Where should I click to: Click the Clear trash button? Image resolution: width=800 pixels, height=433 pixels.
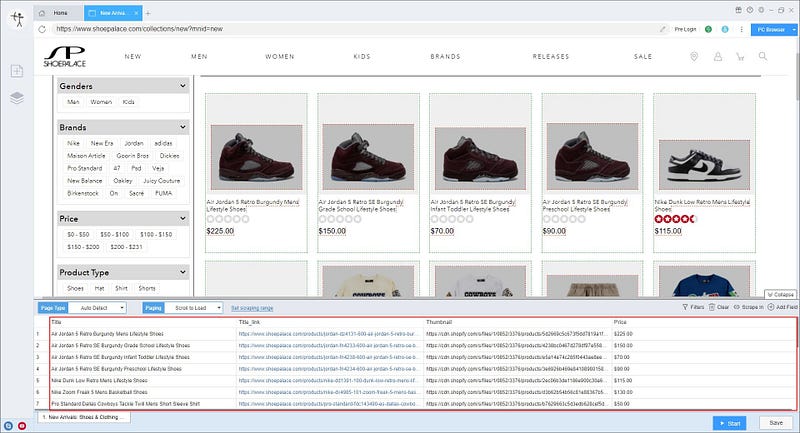tap(719, 307)
